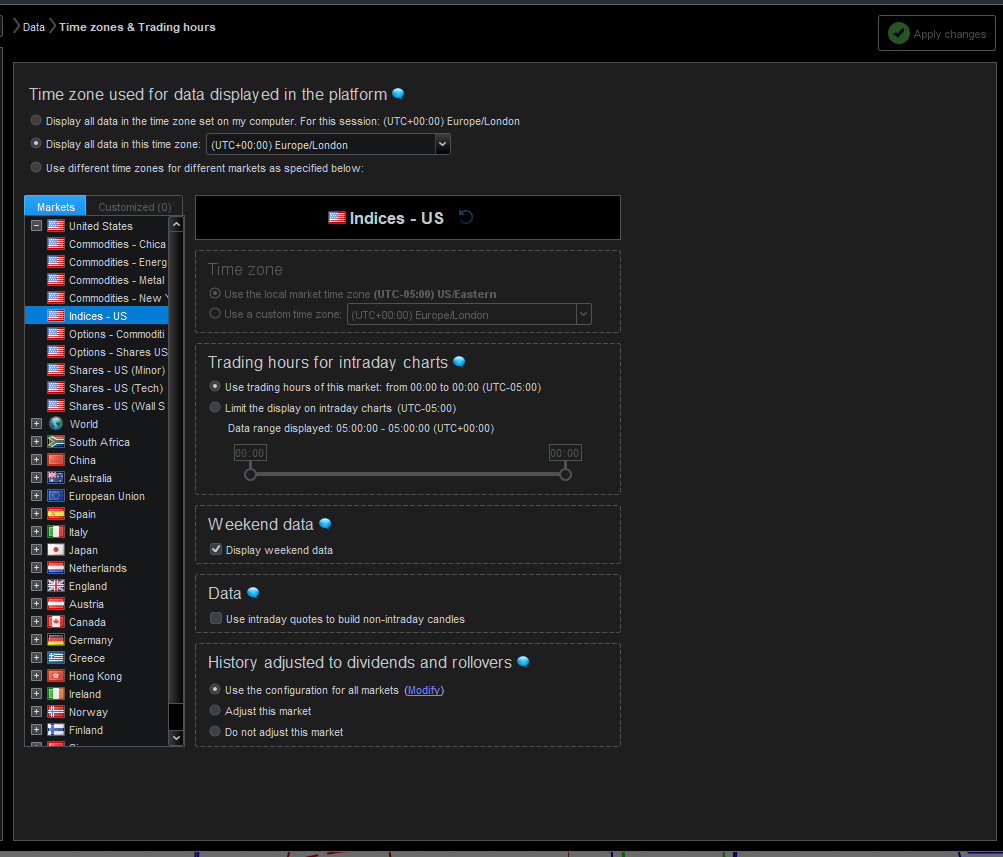Click the Hong Kong flag icon
Viewport: 1003px width, 857px height.
tap(56, 675)
